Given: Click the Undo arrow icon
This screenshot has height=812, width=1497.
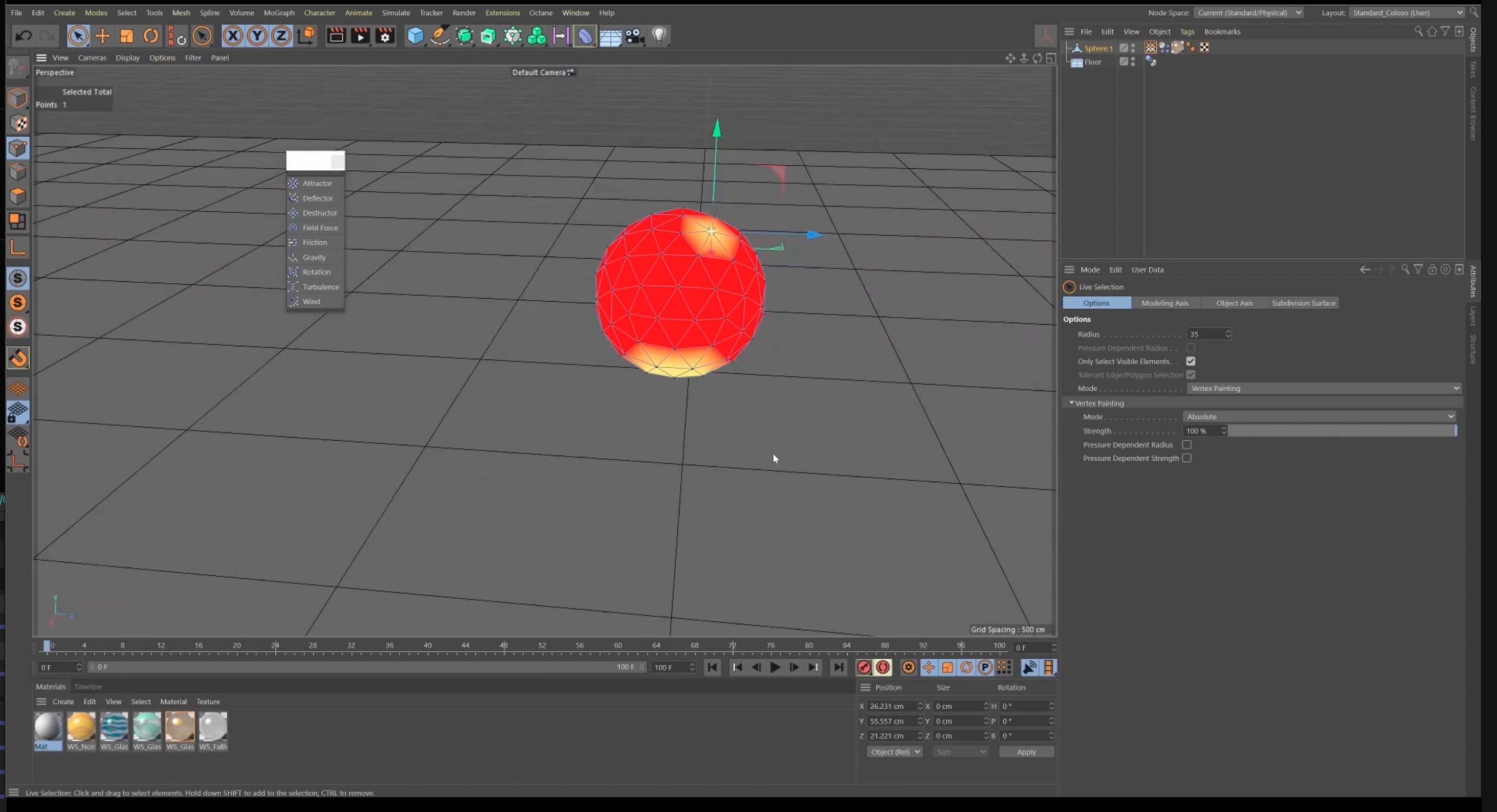Looking at the screenshot, I should (23, 36).
